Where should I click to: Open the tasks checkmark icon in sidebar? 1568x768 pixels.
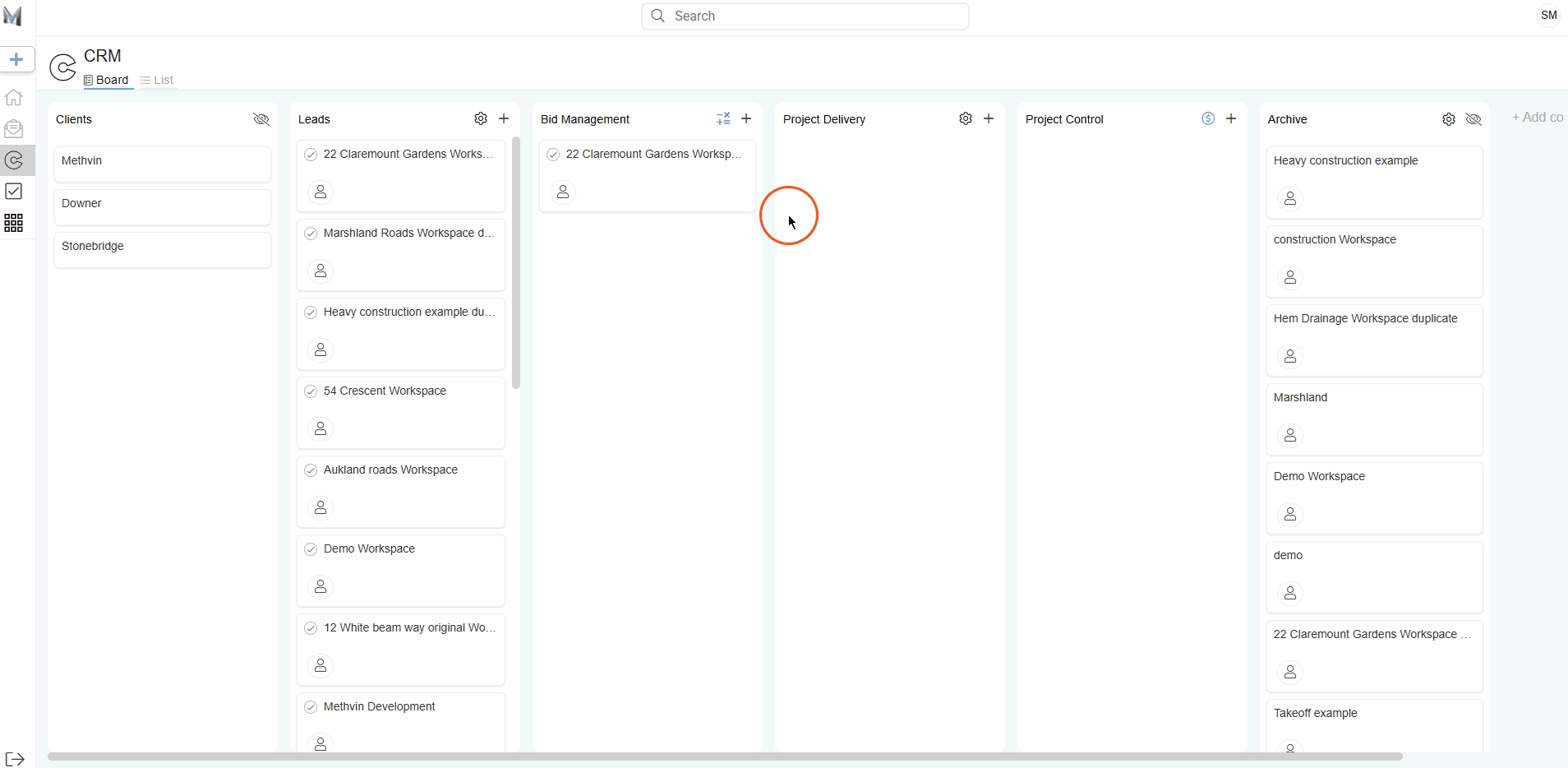coord(14,192)
